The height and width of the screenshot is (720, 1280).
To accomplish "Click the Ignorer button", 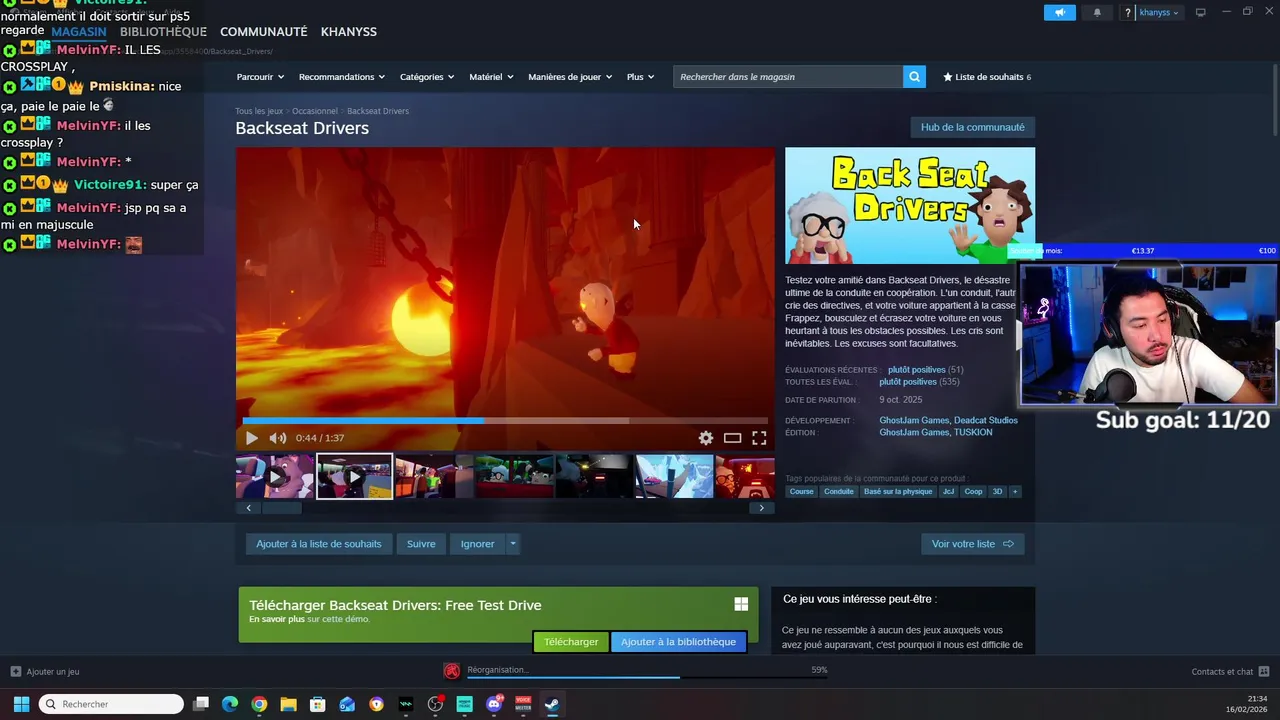I will (x=477, y=544).
